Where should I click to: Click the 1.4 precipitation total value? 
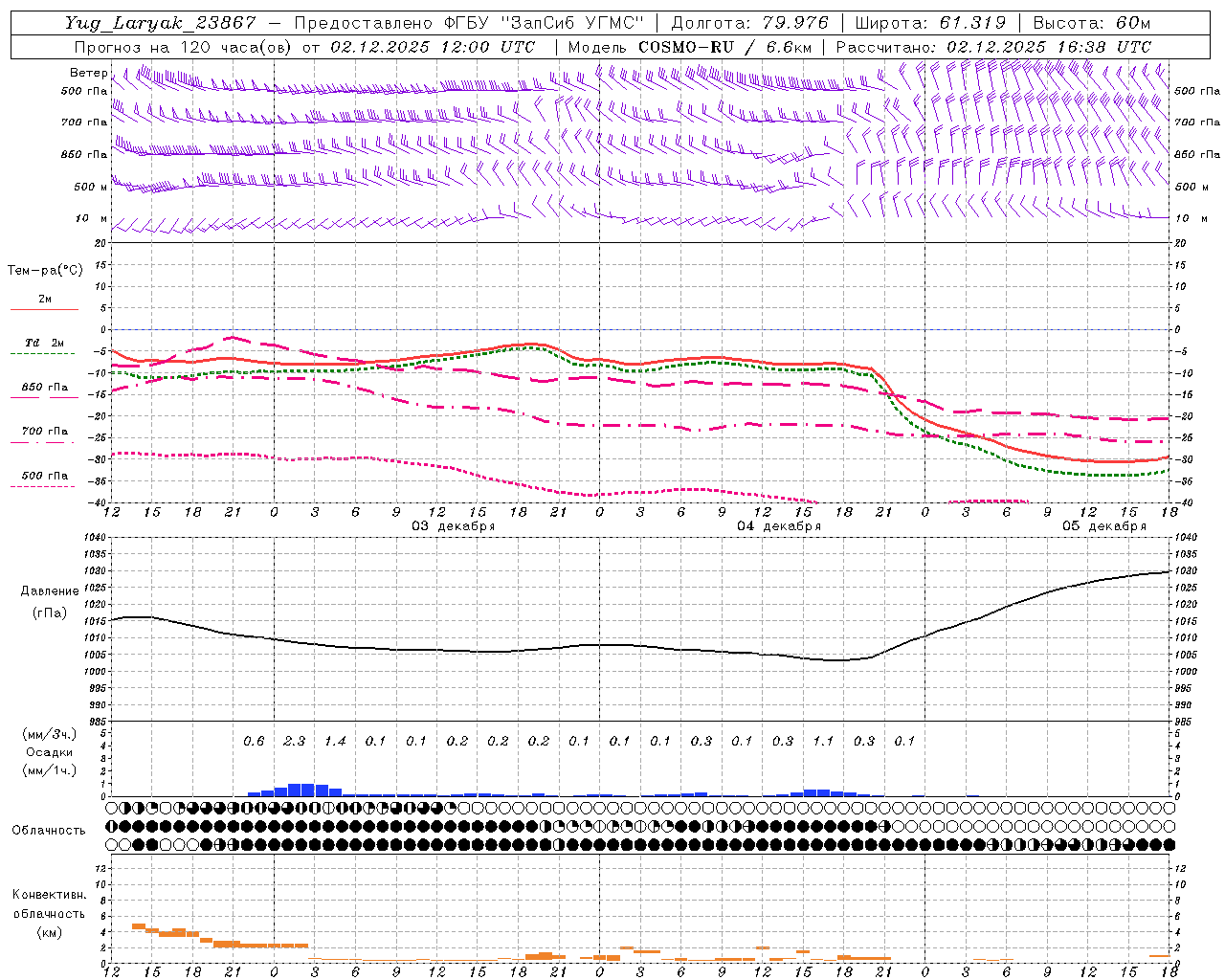(x=335, y=741)
